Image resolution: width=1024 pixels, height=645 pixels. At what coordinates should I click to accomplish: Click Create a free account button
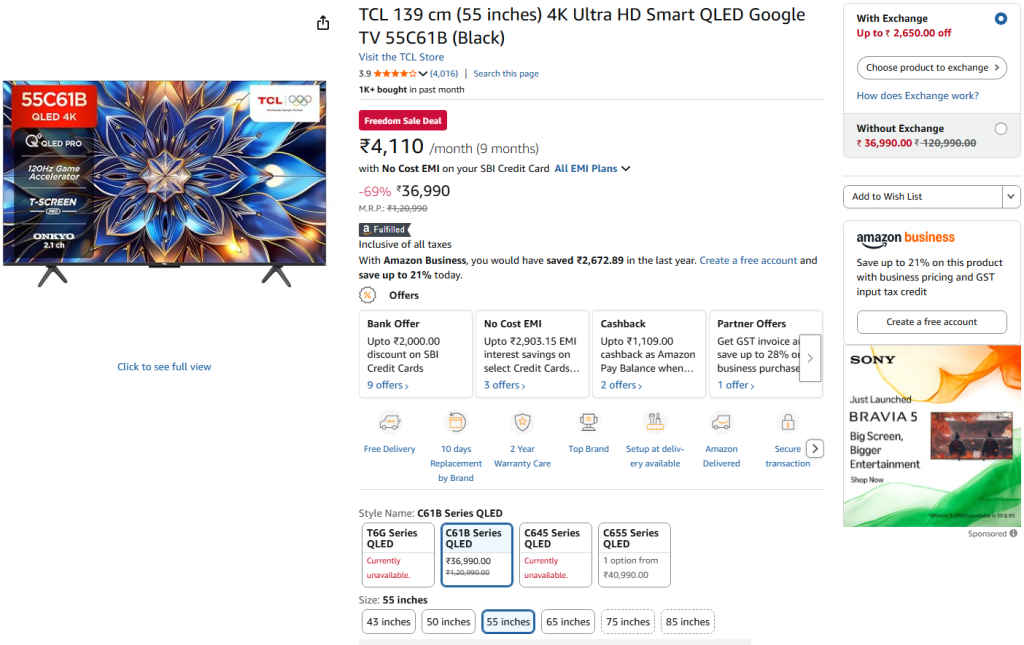pos(931,322)
